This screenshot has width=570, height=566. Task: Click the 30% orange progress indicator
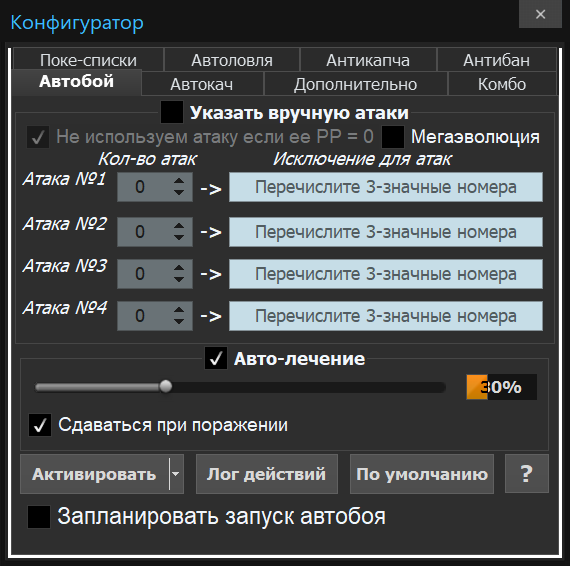pos(502,387)
